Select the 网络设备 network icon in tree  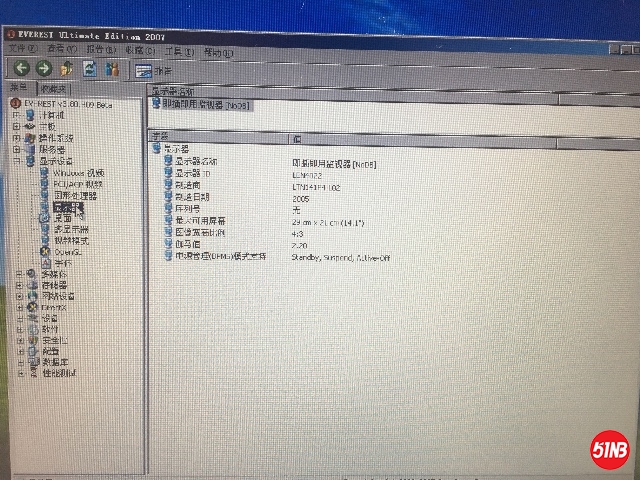(x=32, y=296)
